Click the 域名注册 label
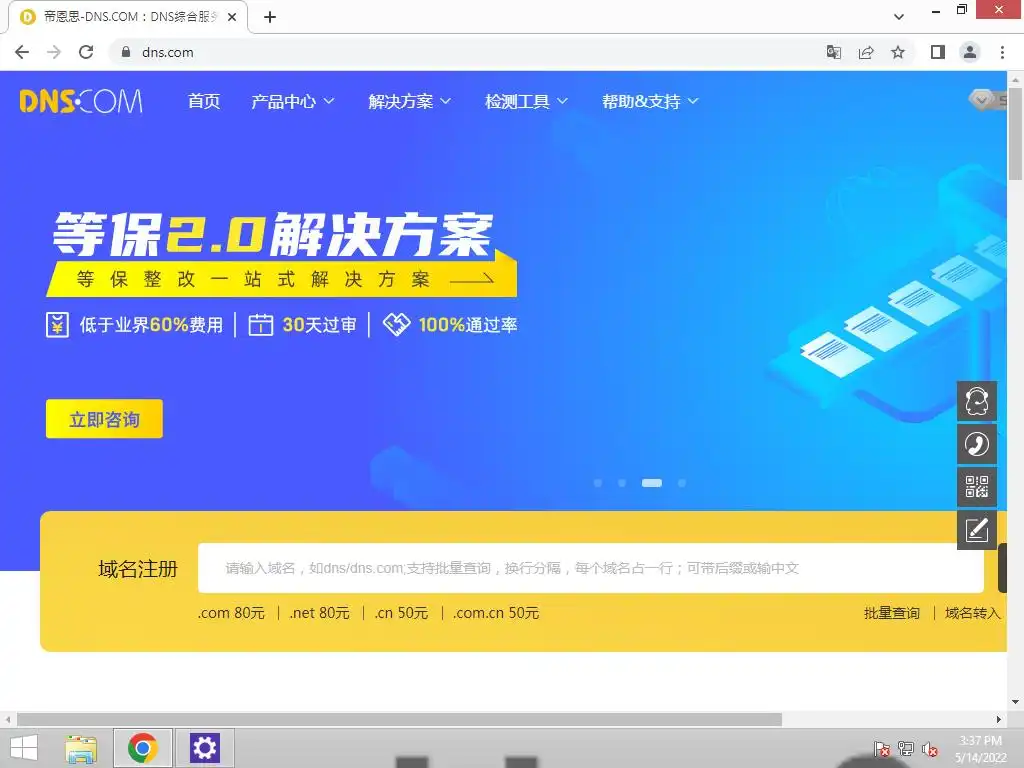 coord(138,568)
